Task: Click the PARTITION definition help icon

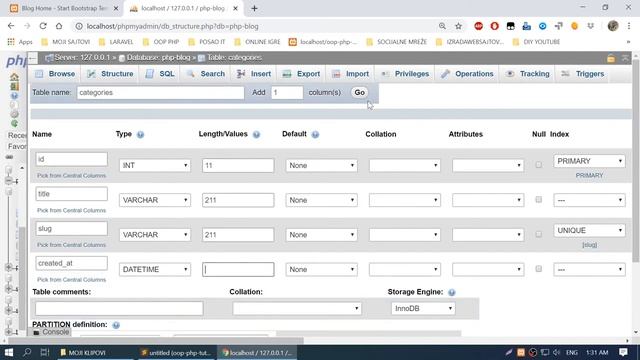Action: 116,325
